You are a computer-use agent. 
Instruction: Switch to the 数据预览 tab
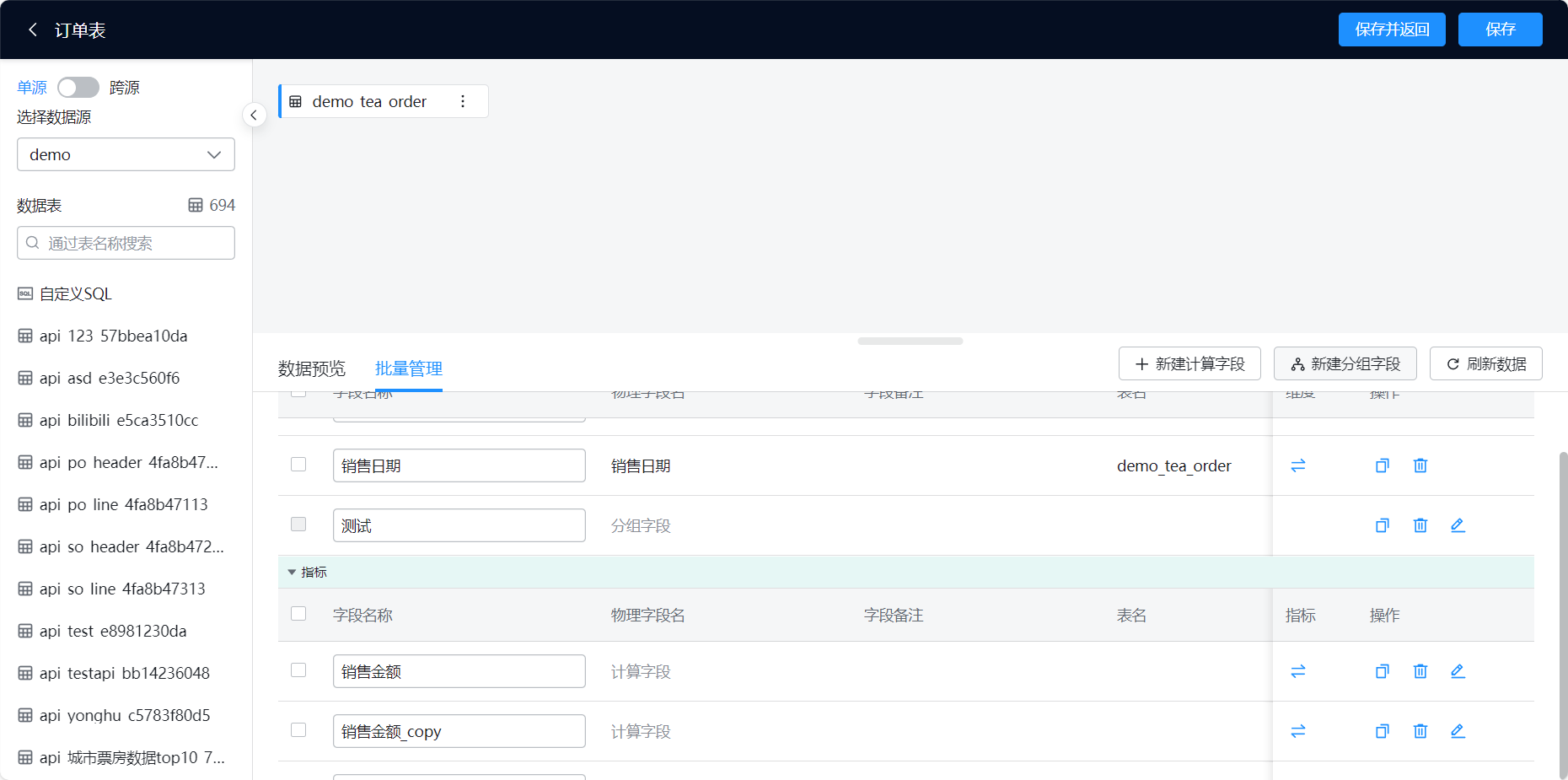tap(312, 368)
